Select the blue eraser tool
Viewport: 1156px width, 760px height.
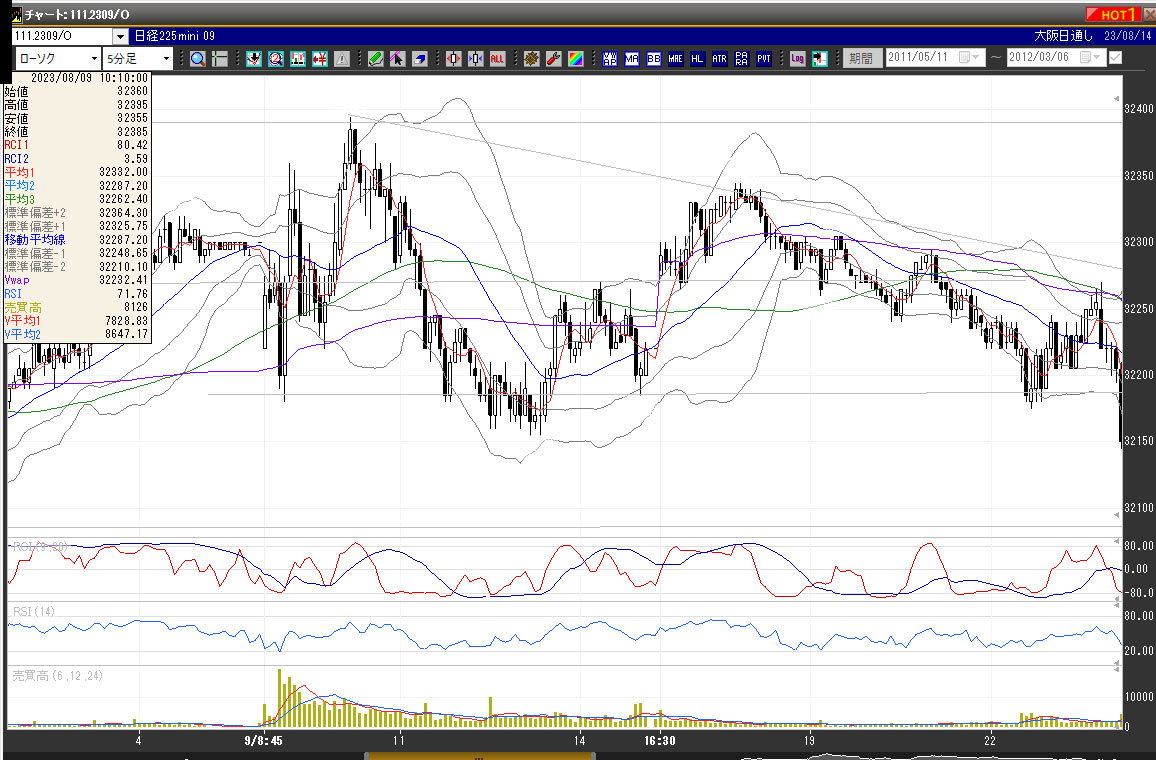tap(419, 59)
